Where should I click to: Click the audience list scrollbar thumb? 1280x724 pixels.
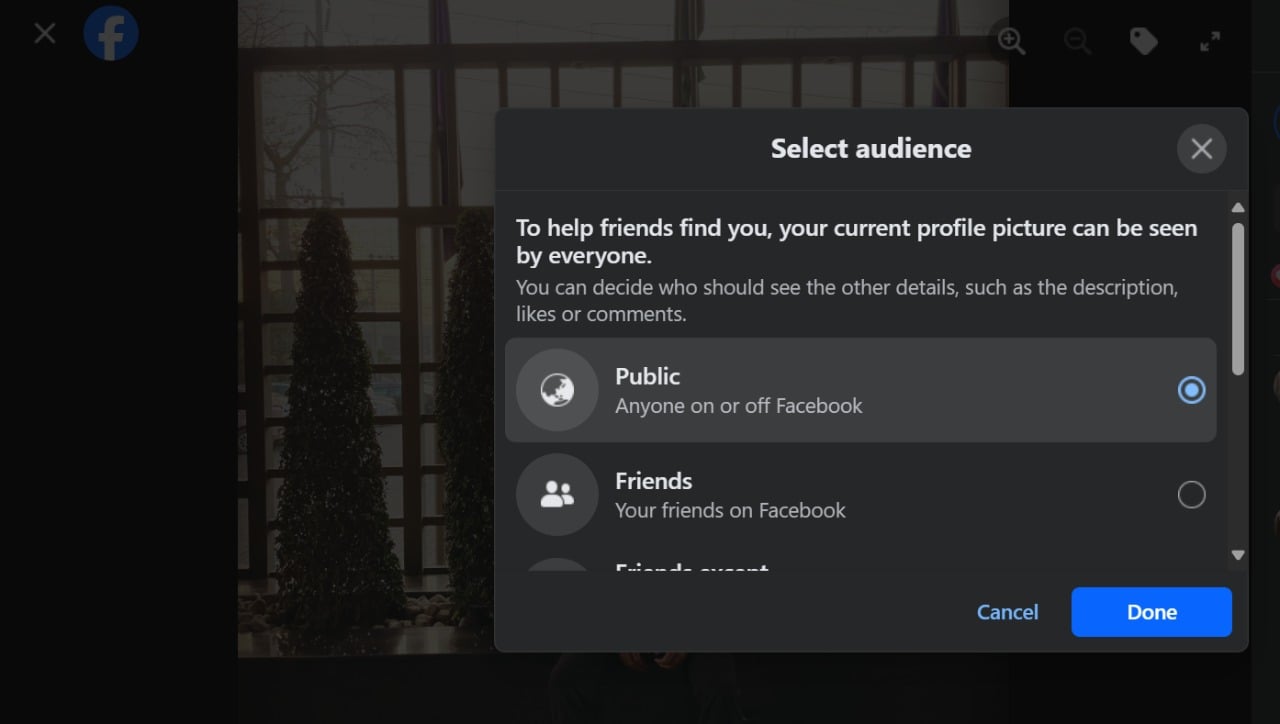coord(1238,299)
